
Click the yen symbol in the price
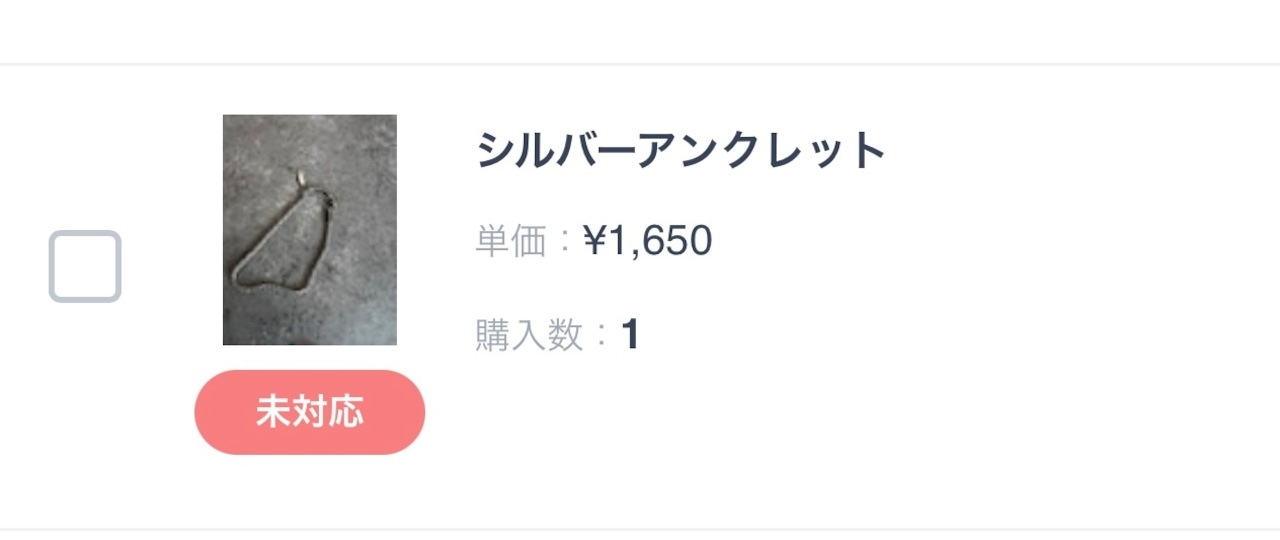coord(595,241)
